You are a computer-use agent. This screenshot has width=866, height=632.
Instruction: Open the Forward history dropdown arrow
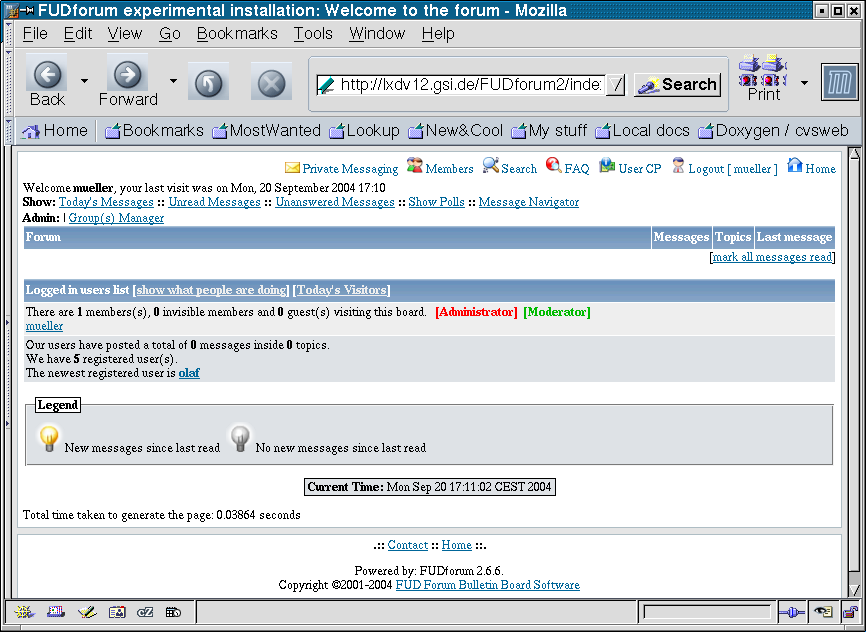[x=173, y=81]
